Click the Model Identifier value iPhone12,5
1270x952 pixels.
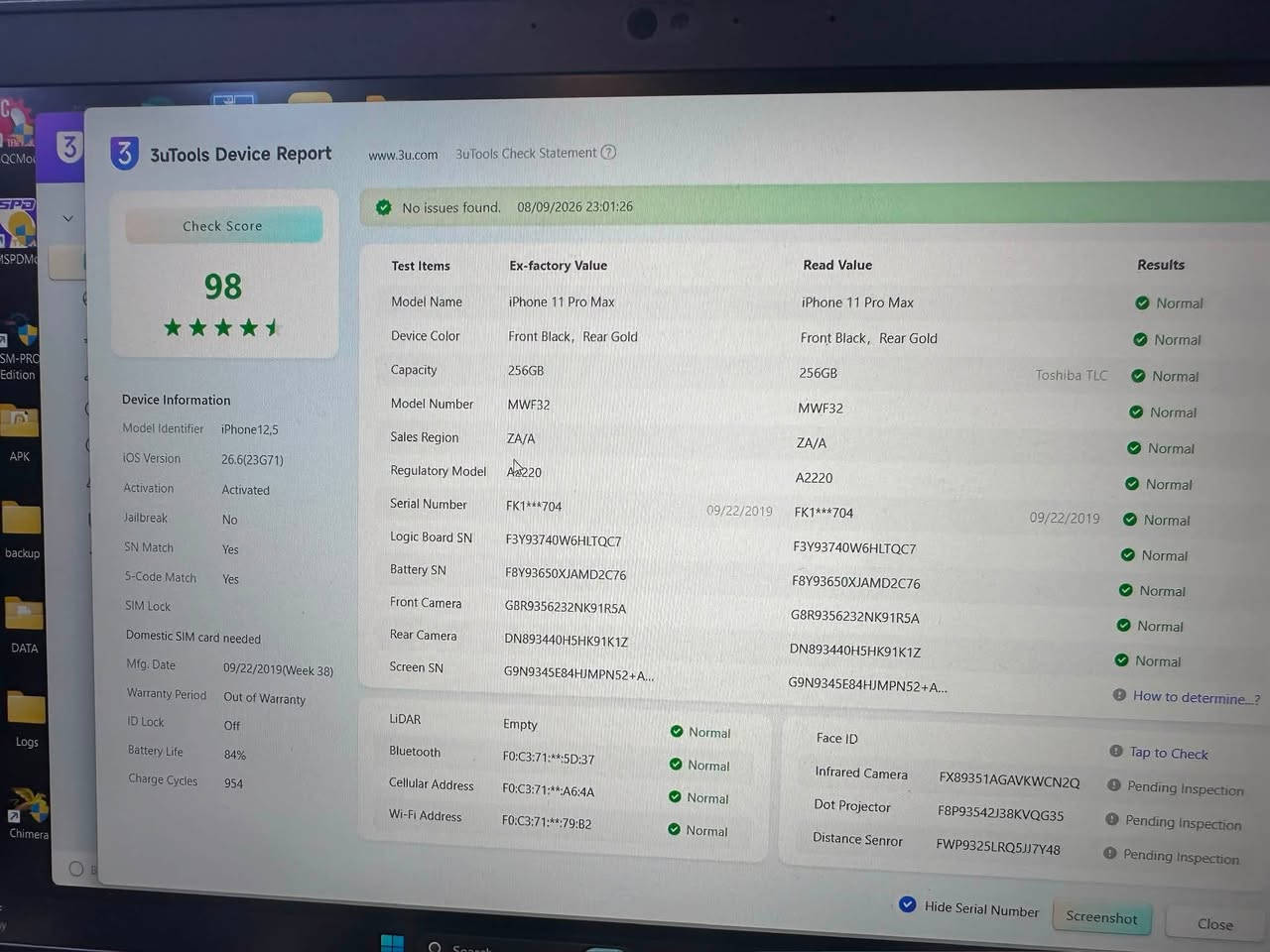(x=250, y=429)
